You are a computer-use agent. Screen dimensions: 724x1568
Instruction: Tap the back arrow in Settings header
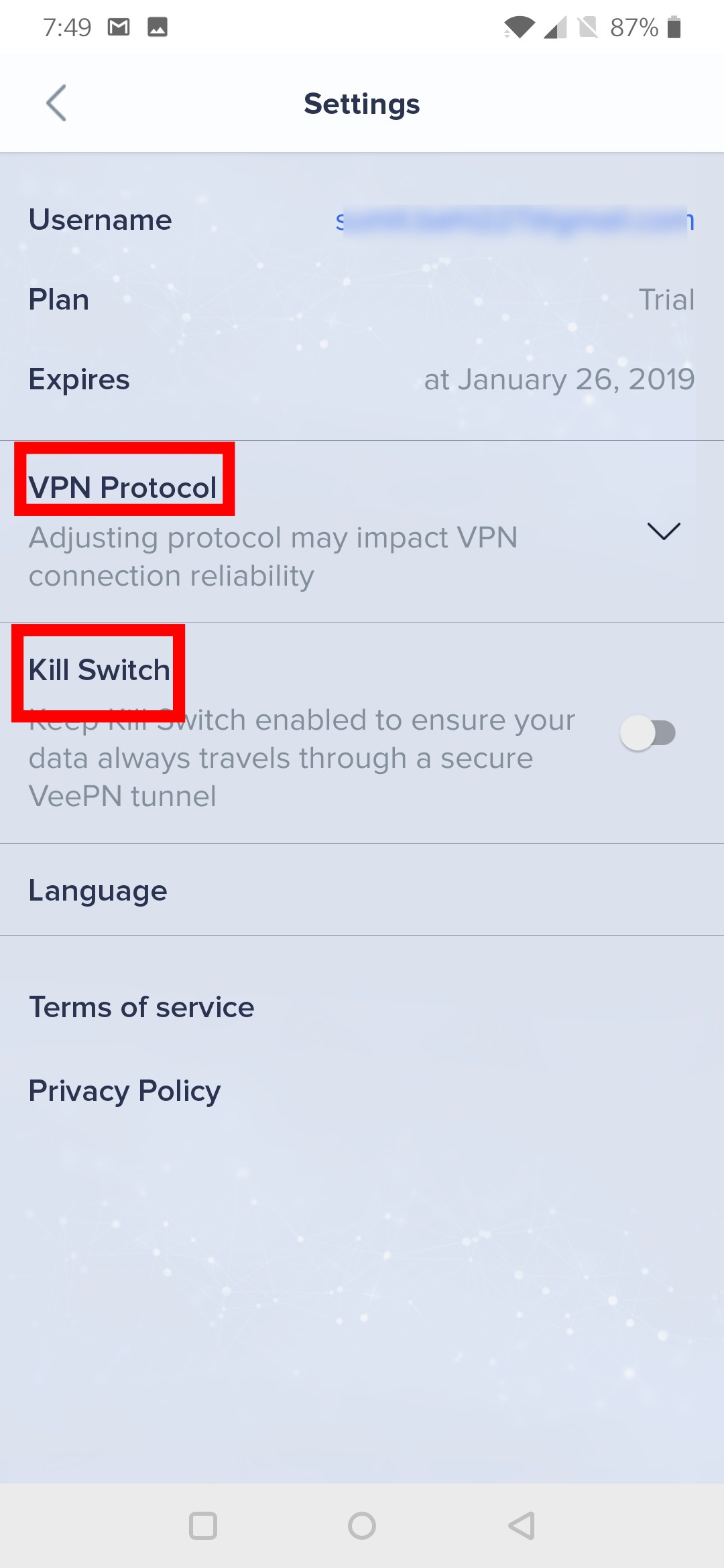pyautogui.click(x=56, y=103)
